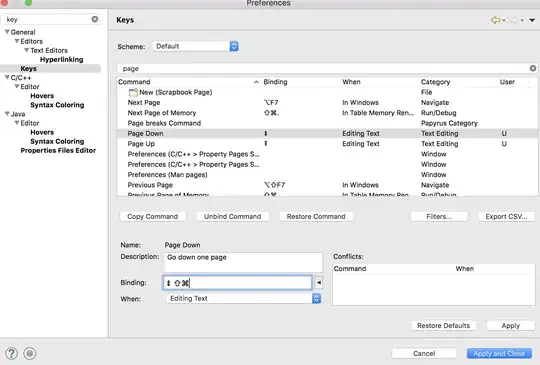The height and width of the screenshot is (365, 540).
Task: Click the record/import preferences round icon
Action: [x=30, y=353]
